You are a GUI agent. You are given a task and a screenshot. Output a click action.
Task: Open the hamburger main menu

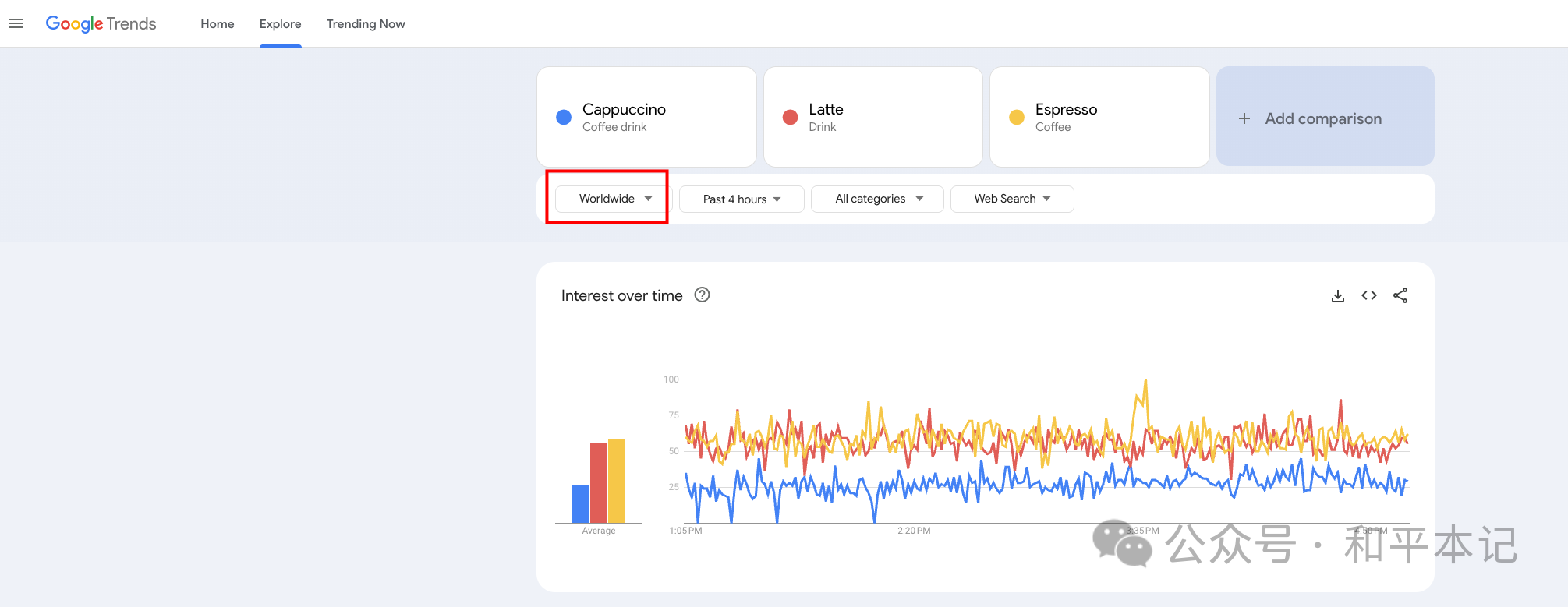tap(16, 23)
